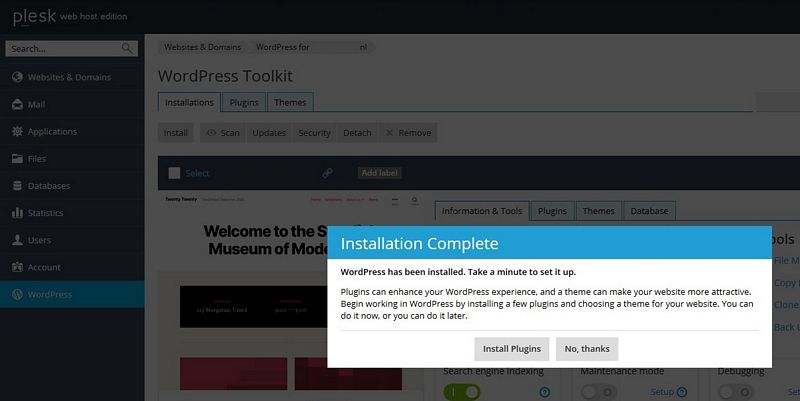Click the eye icon on Scan
Viewport: 800px width, 401px height.
(211, 133)
